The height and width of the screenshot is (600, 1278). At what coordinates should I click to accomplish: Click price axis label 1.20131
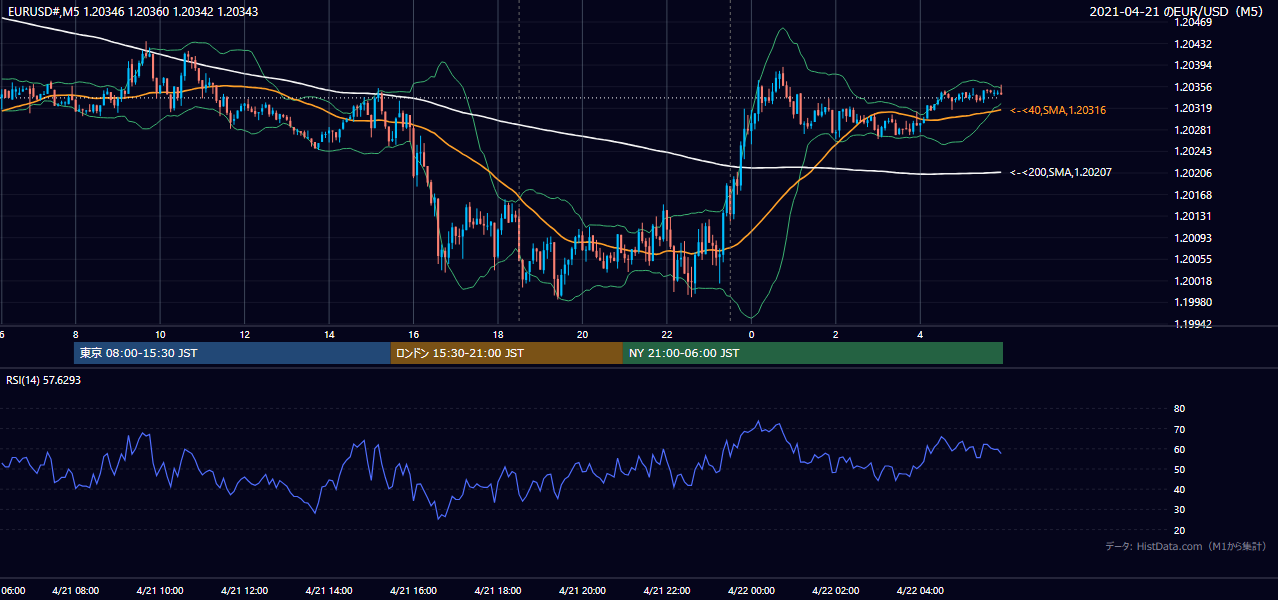[x=1192, y=216]
